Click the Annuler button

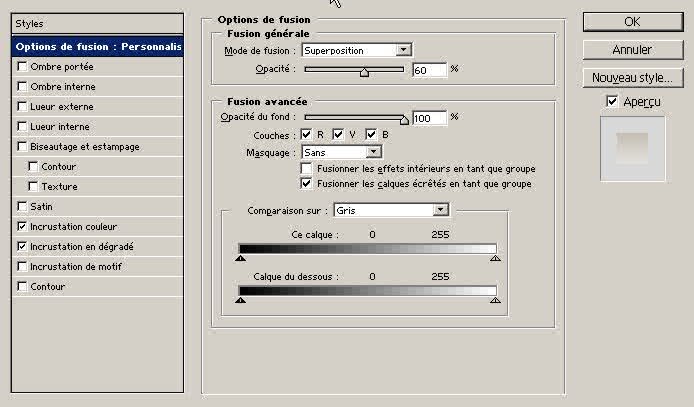(632, 49)
